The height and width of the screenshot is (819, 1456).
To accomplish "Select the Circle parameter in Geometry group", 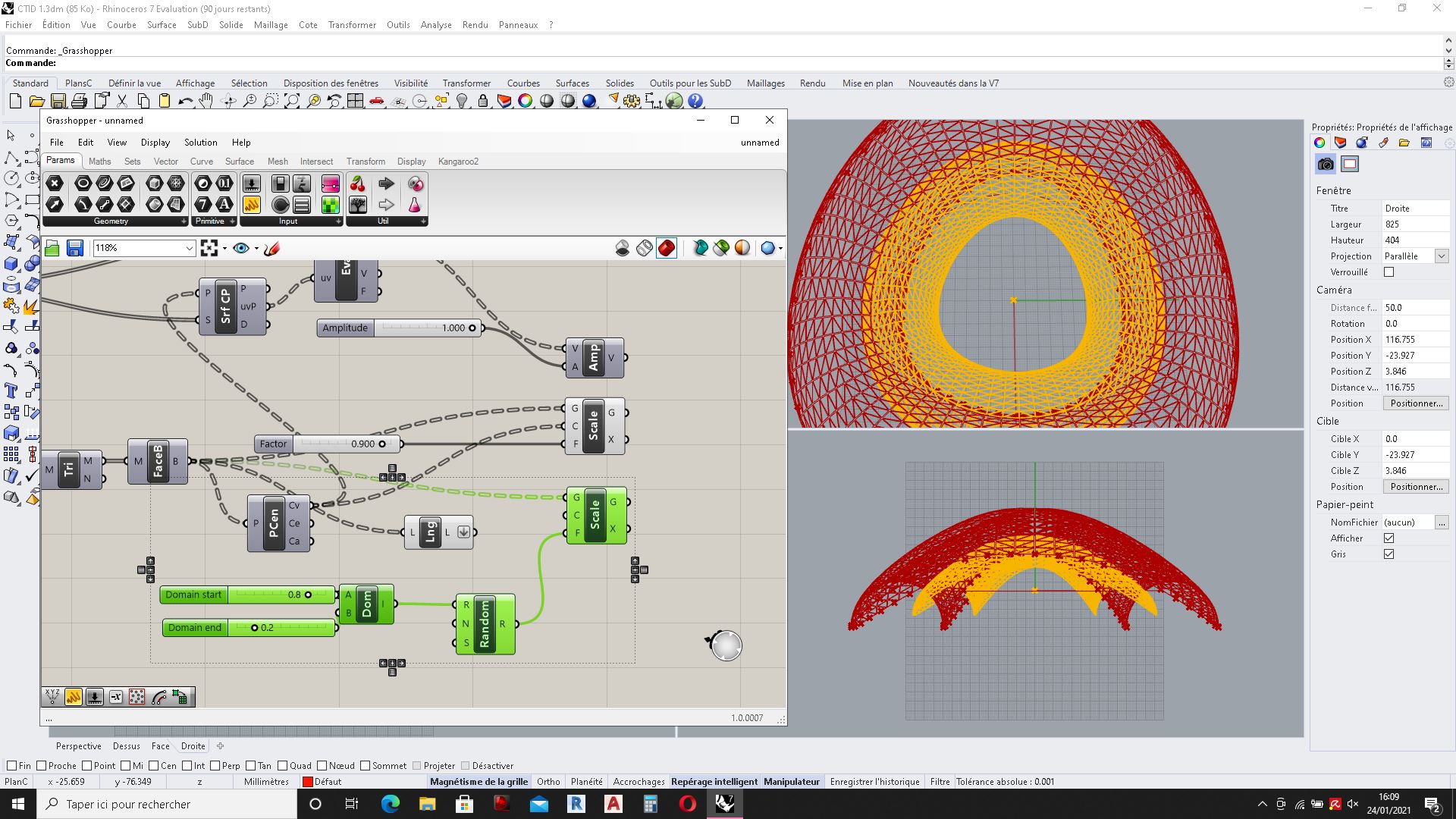I will [x=83, y=184].
